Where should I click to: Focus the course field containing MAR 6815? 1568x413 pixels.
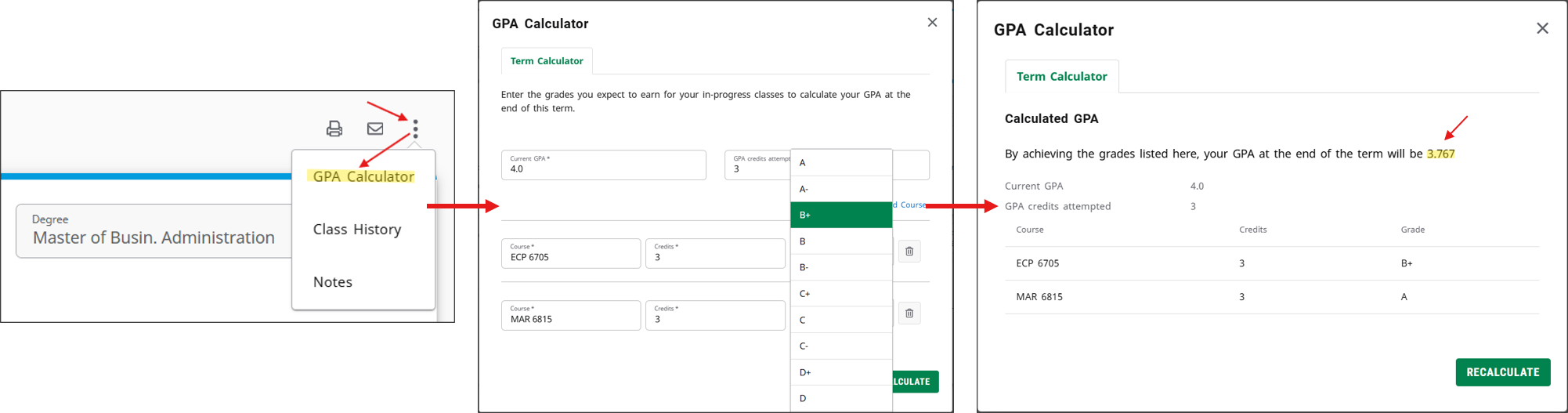click(570, 316)
